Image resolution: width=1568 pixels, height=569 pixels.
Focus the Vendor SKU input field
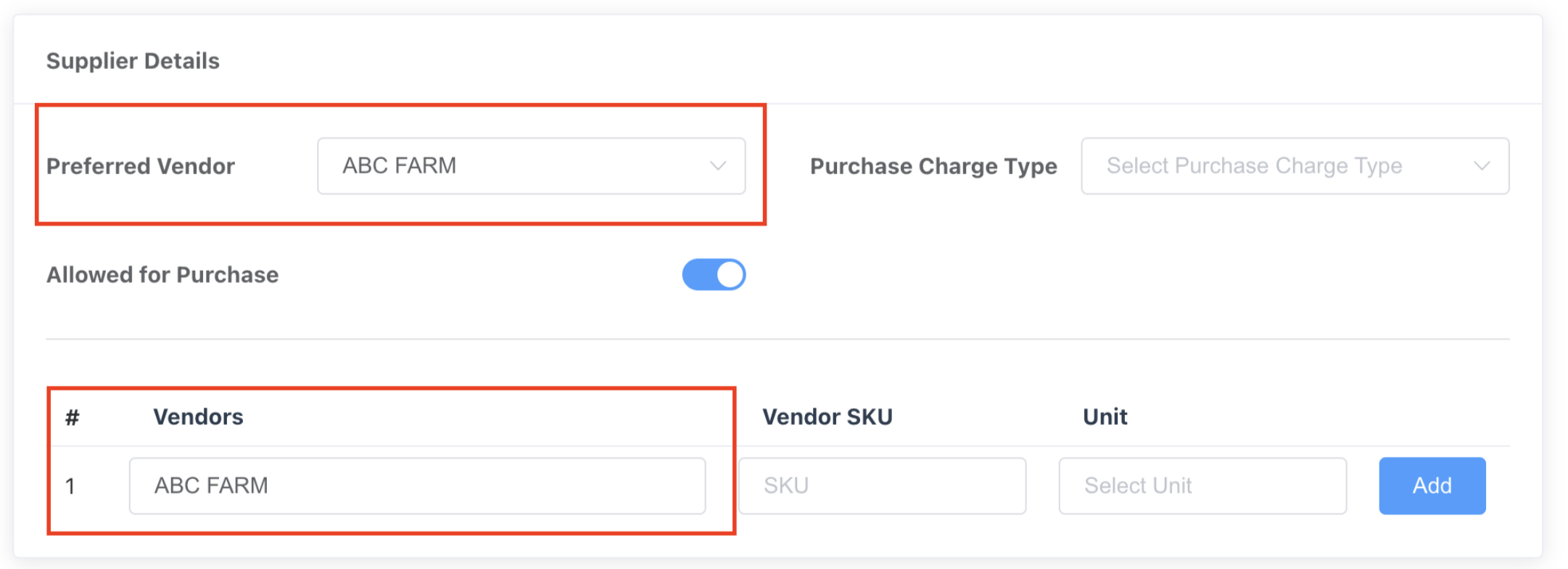point(882,486)
